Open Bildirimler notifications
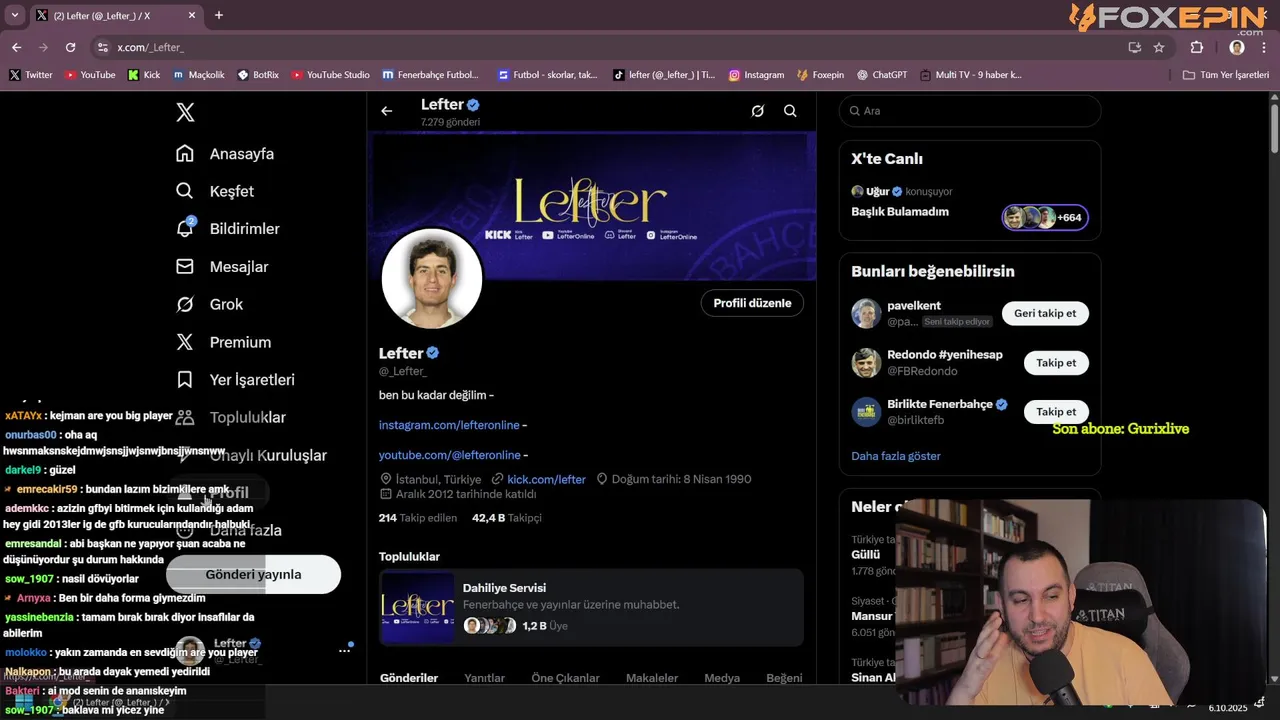The height and width of the screenshot is (720, 1280). (x=228, y=229)
